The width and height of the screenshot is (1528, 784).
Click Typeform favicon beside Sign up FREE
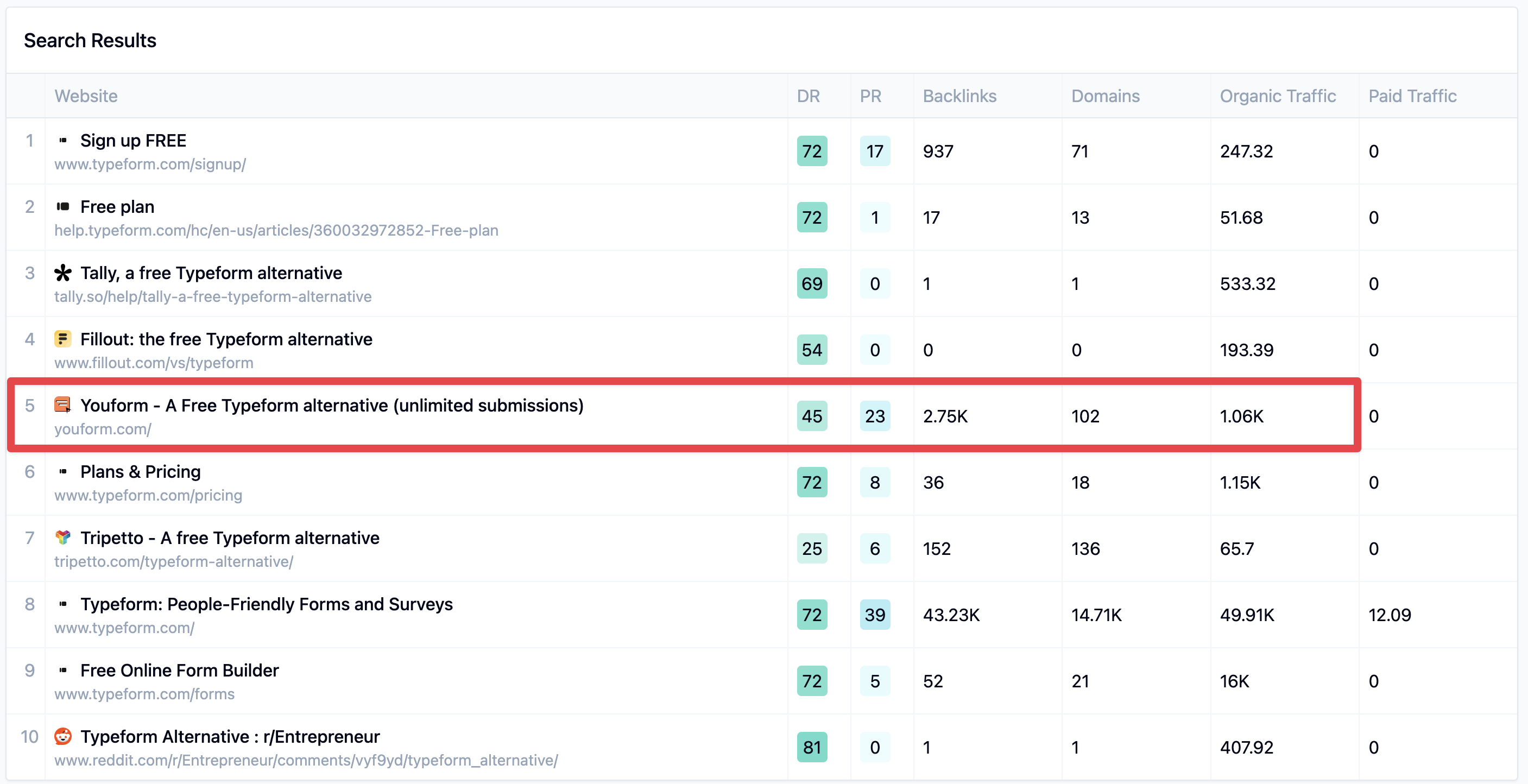(63, 141)
